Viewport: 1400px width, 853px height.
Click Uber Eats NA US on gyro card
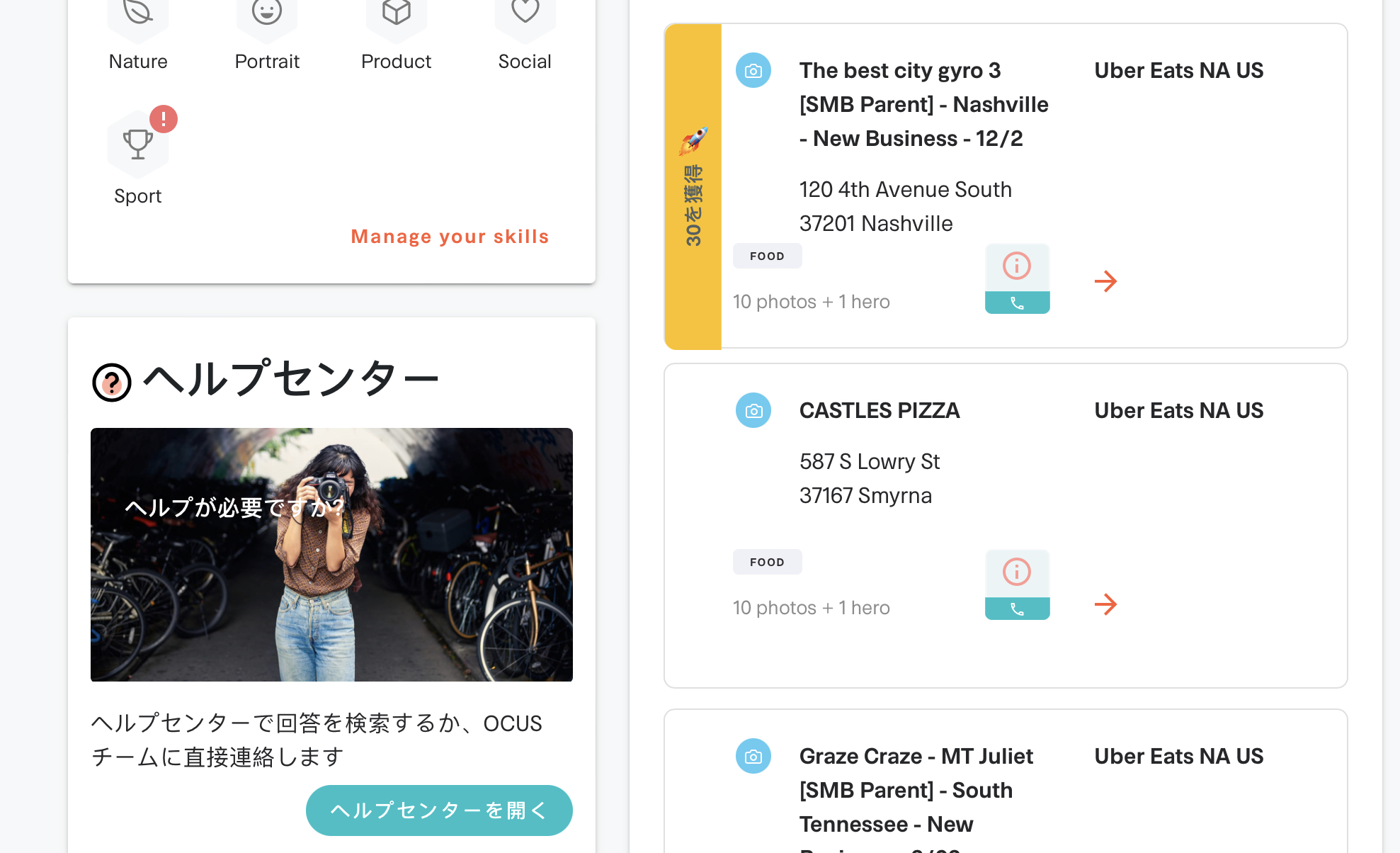point(1179,71)
